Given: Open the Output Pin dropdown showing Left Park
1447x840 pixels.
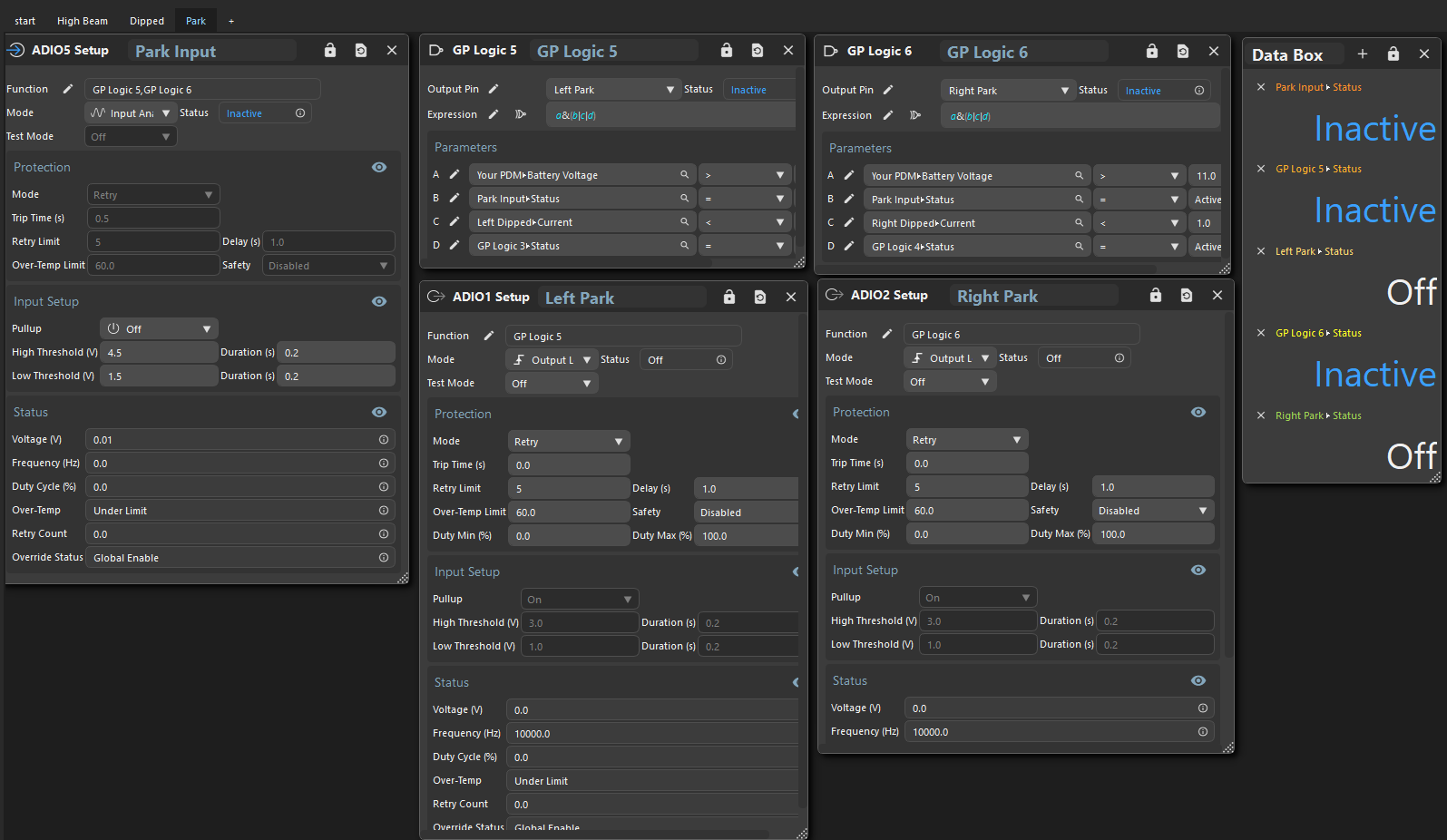Looking at the screenshot, I should click(x=613, y=90).
